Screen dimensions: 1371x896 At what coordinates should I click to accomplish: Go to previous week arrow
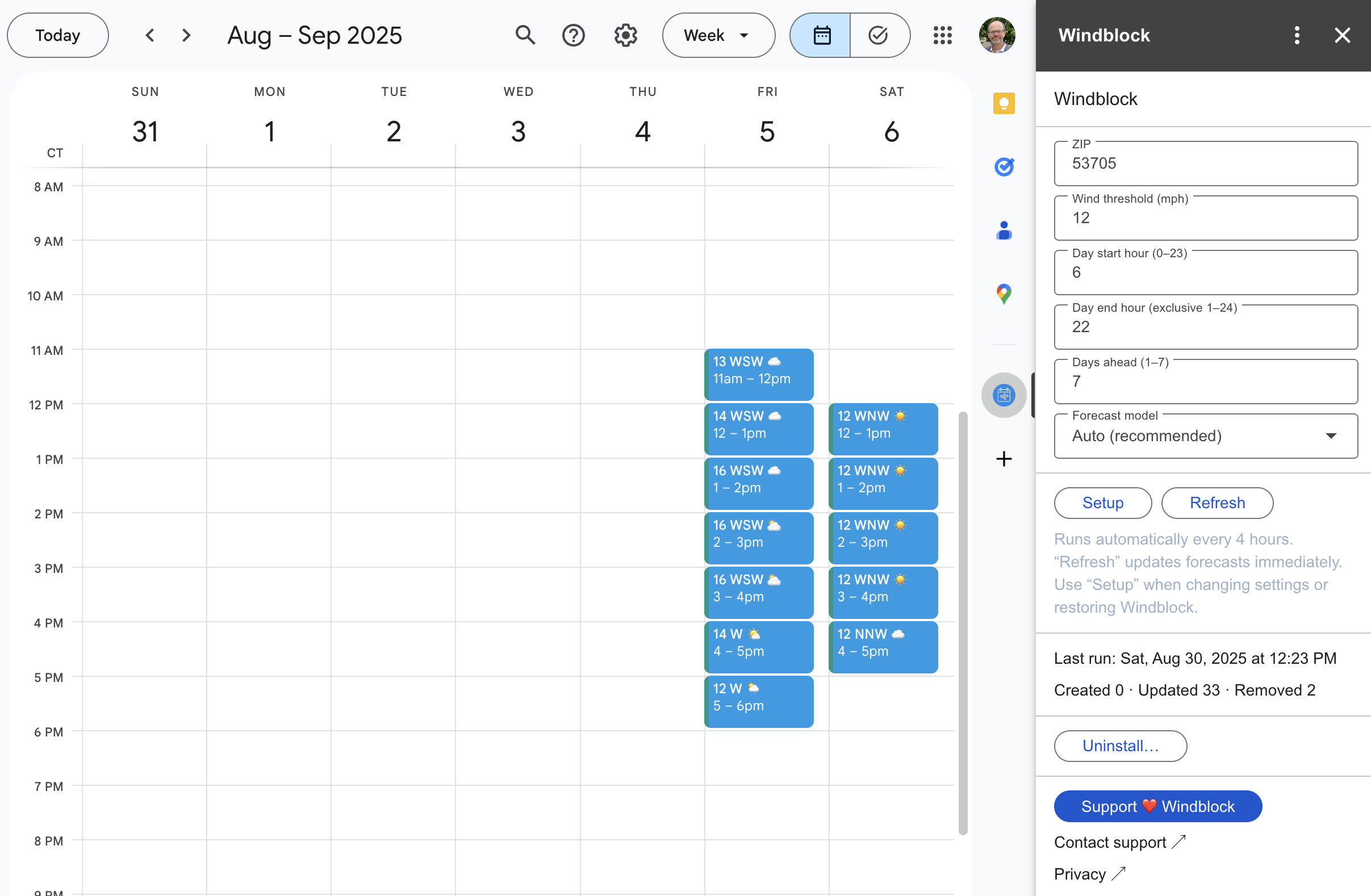click(x=150, y=36)
